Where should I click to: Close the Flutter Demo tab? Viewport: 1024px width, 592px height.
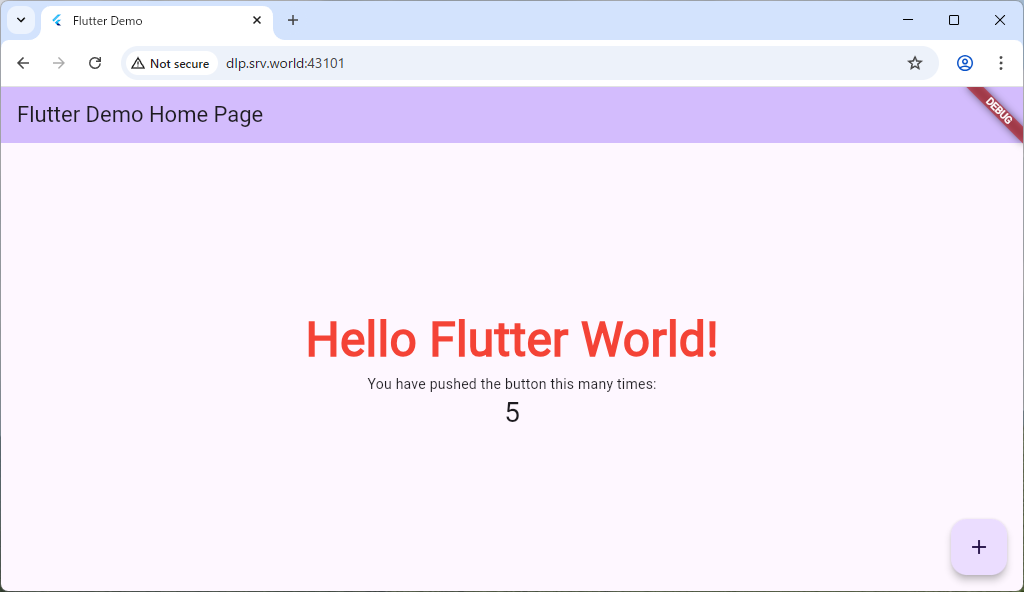pyautogui.click(x=257, y=20)
